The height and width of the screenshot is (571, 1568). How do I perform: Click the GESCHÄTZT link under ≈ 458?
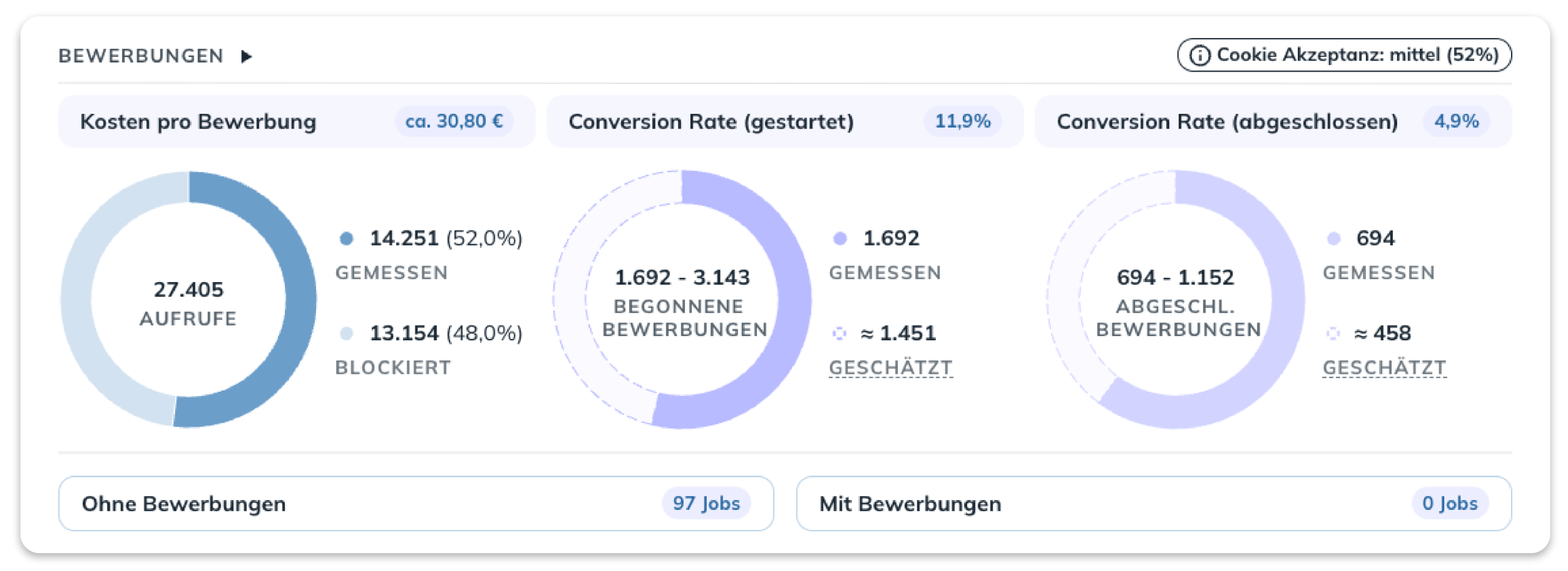(x=1385, y=368)
